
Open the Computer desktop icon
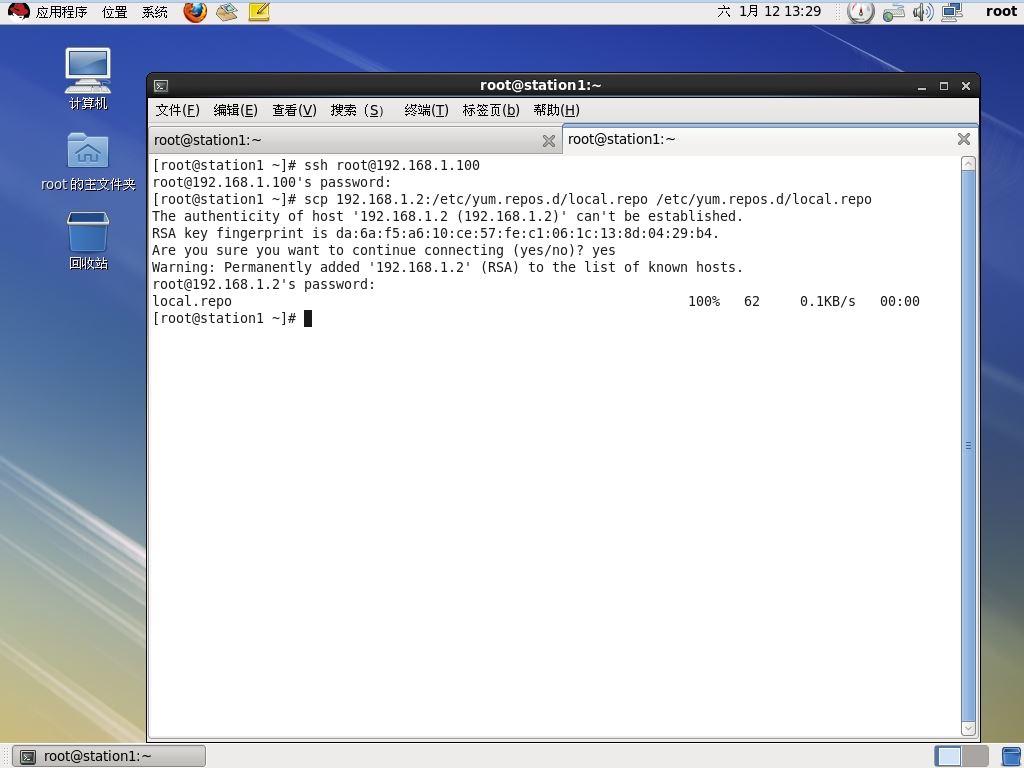[88, 78]
